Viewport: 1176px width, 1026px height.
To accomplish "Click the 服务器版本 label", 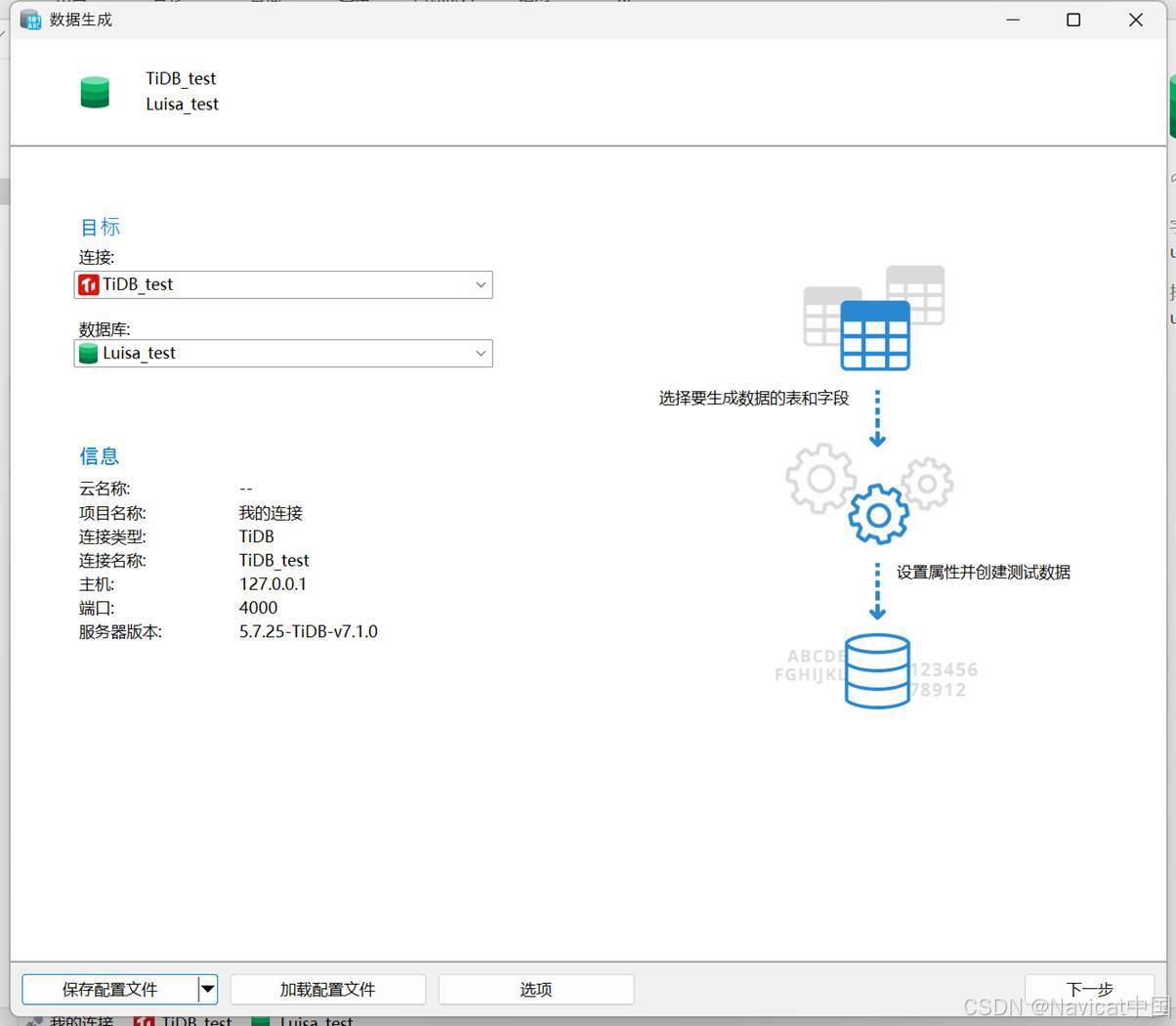I will click(120, 631).
